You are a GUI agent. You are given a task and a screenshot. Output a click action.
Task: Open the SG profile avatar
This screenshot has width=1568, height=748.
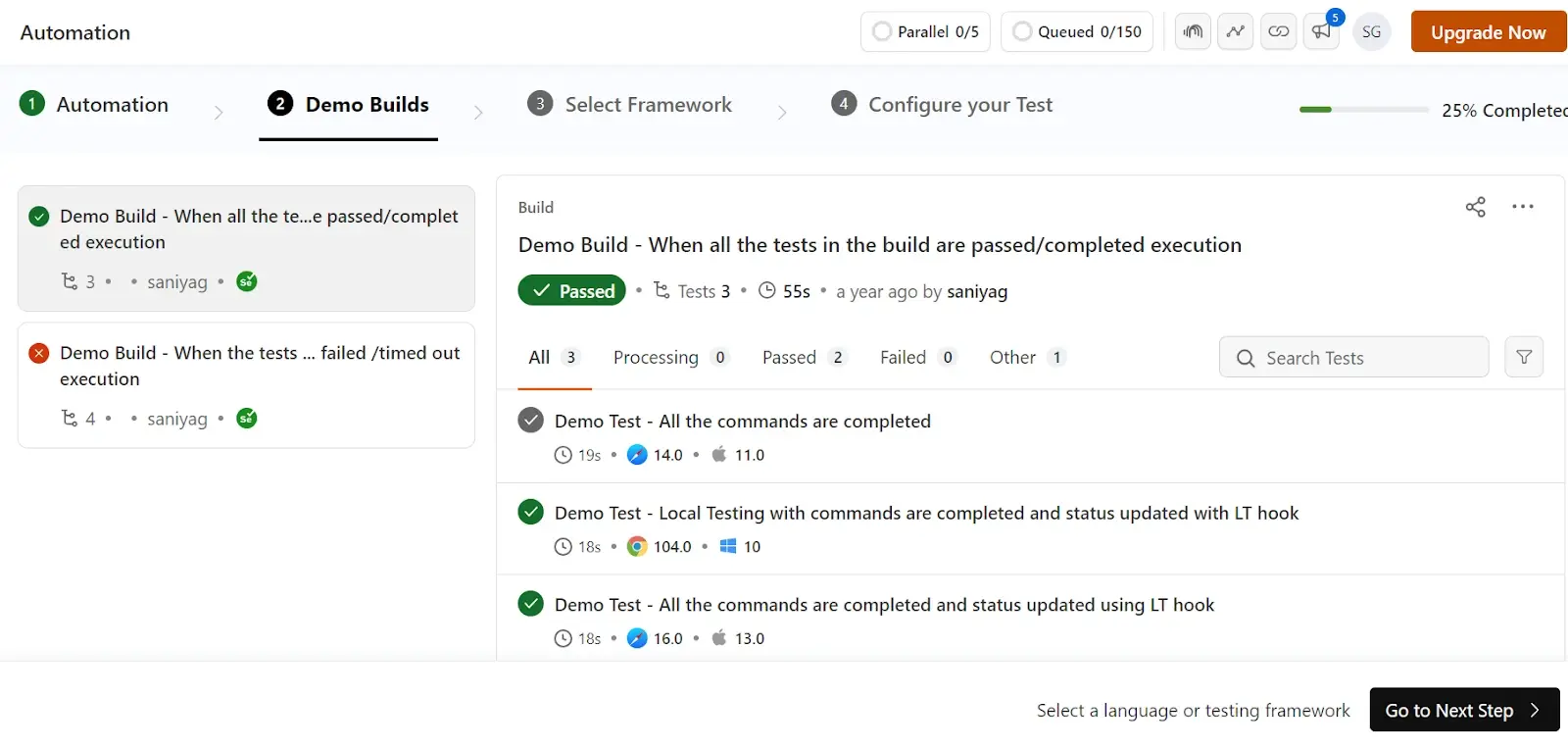click(x=1371, y=31)
